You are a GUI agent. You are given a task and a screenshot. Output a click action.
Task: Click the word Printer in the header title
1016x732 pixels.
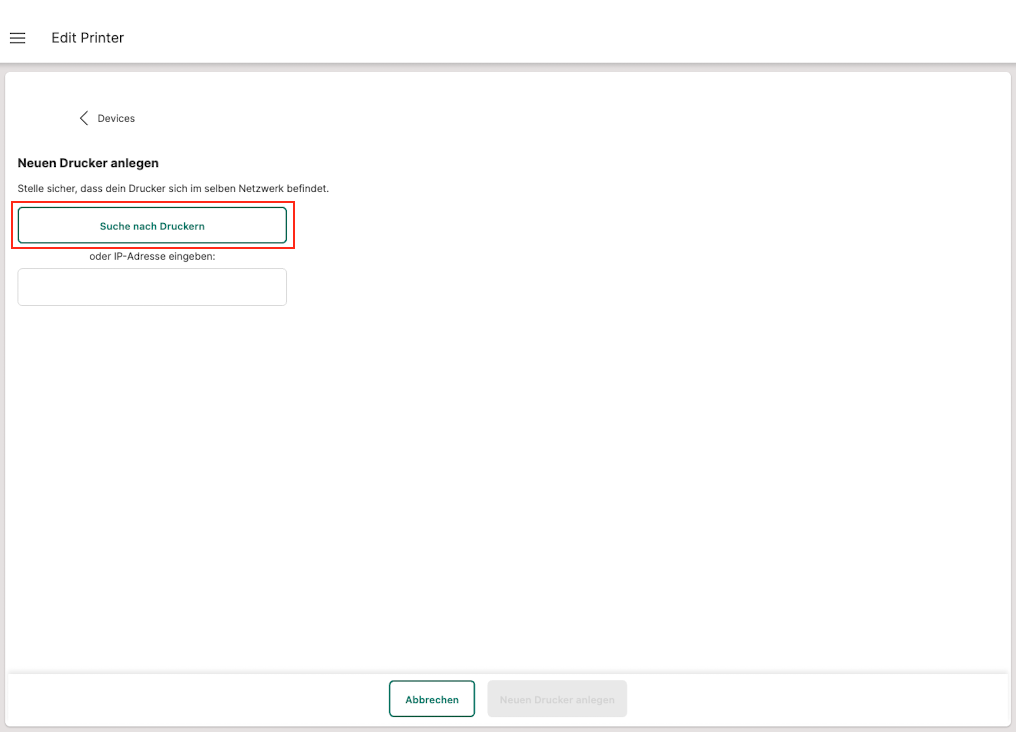(101, 38)
